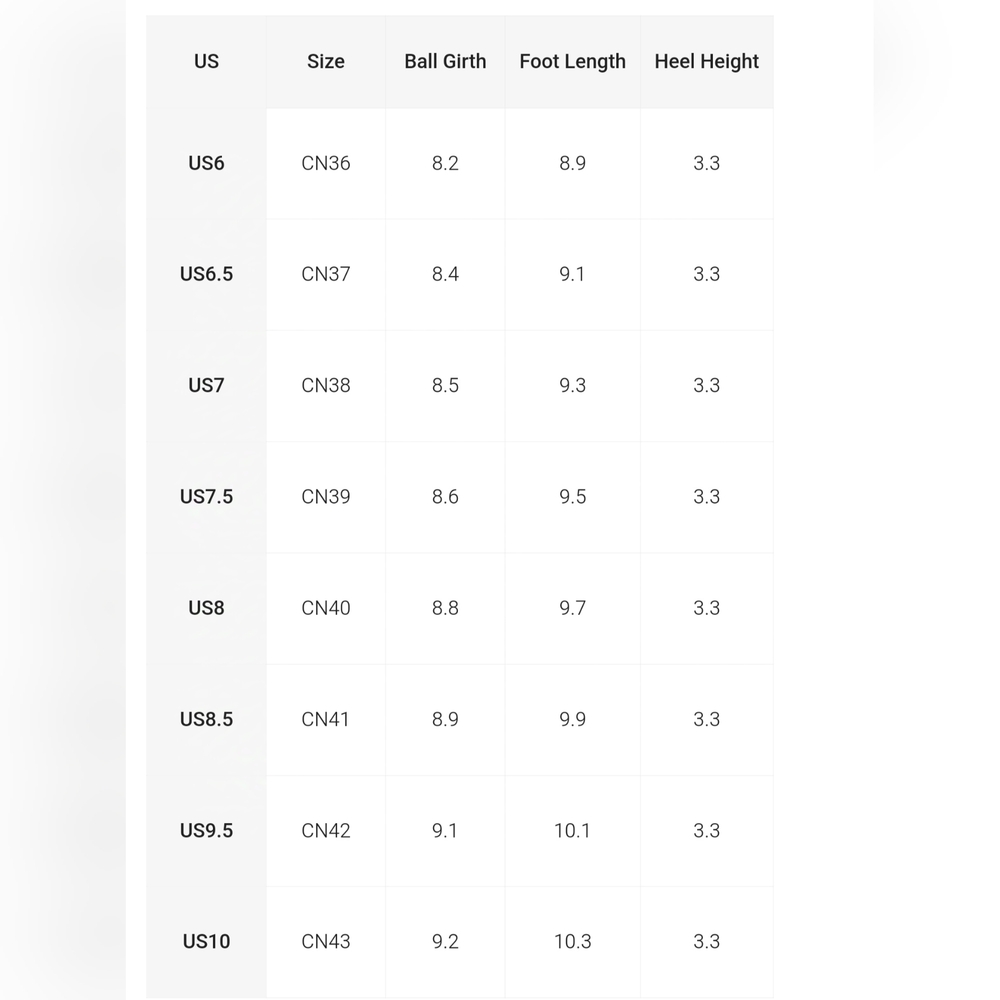Select the Foot Length header cell

point(572,61)
